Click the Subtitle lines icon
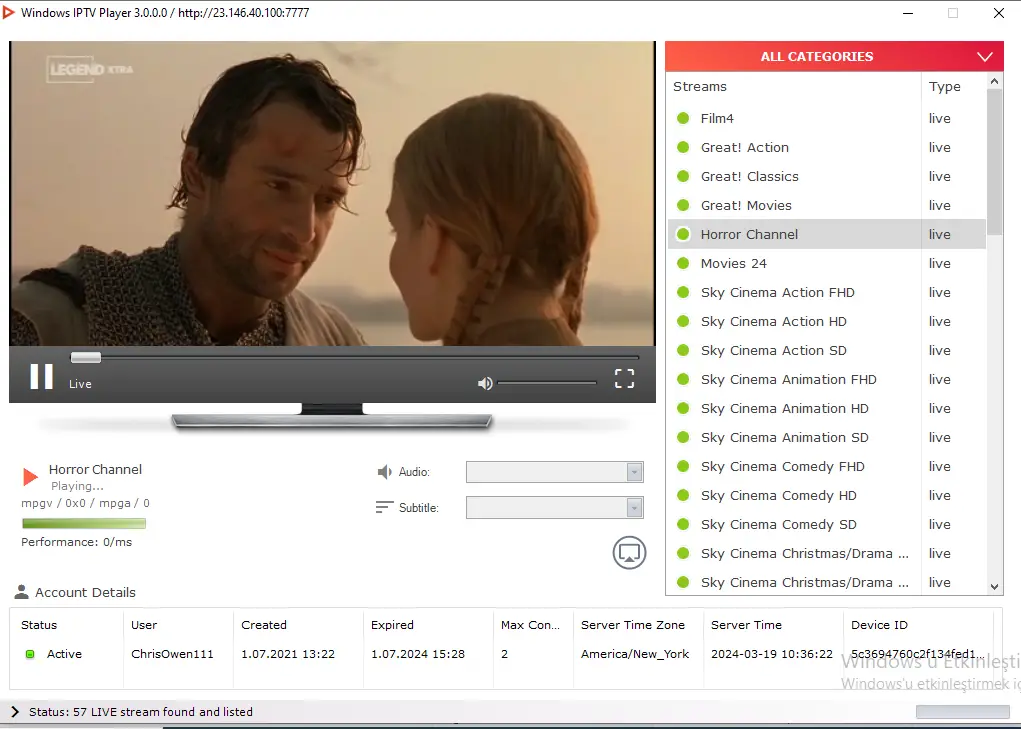The height and width of the screenshot is (729, 1021). click(384, 507)
